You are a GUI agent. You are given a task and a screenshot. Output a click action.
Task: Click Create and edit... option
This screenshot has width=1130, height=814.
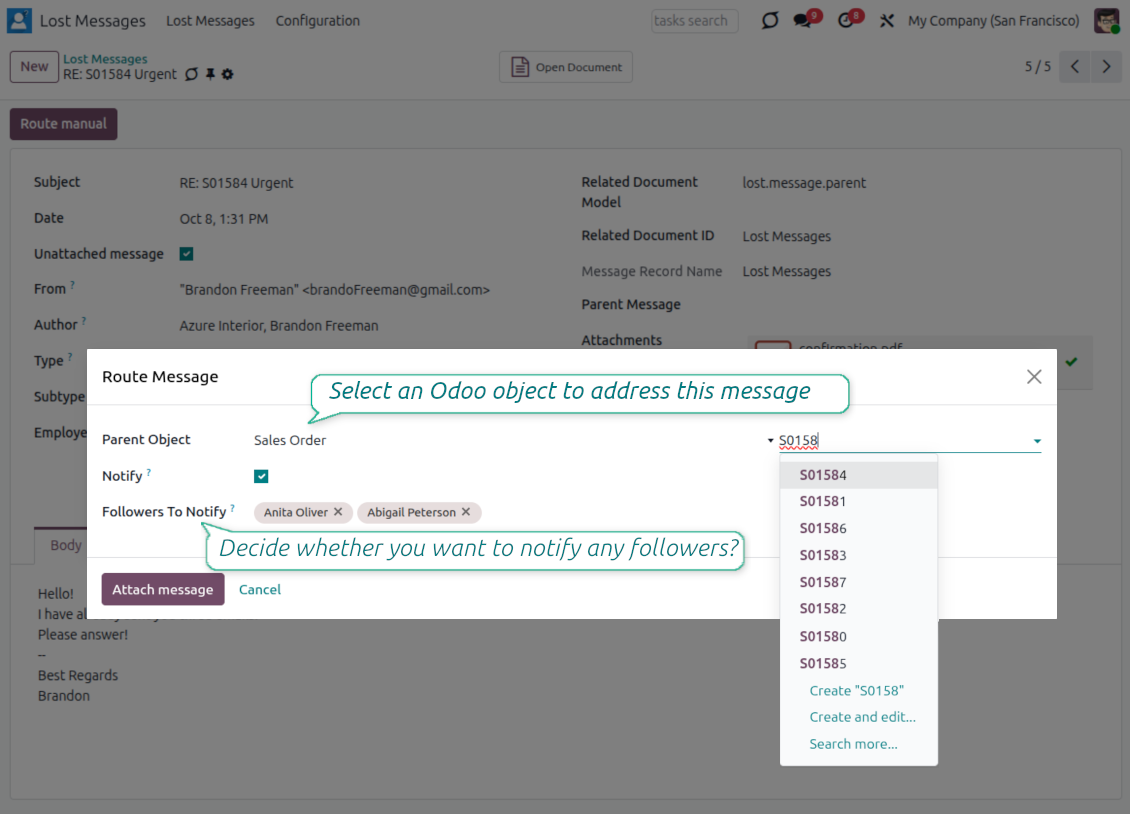[x=862, y=717]
